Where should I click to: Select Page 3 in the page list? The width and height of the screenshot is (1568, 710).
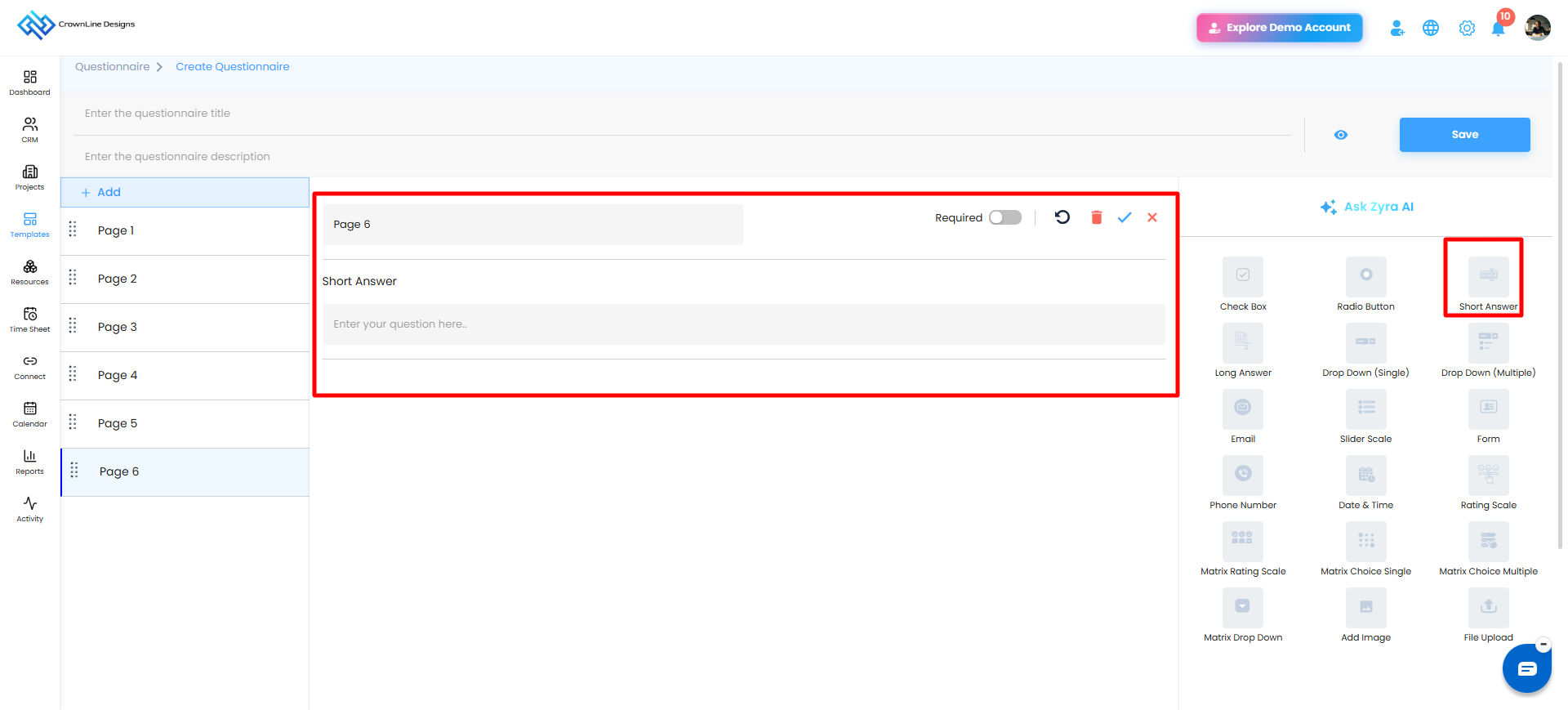(185, 327)
